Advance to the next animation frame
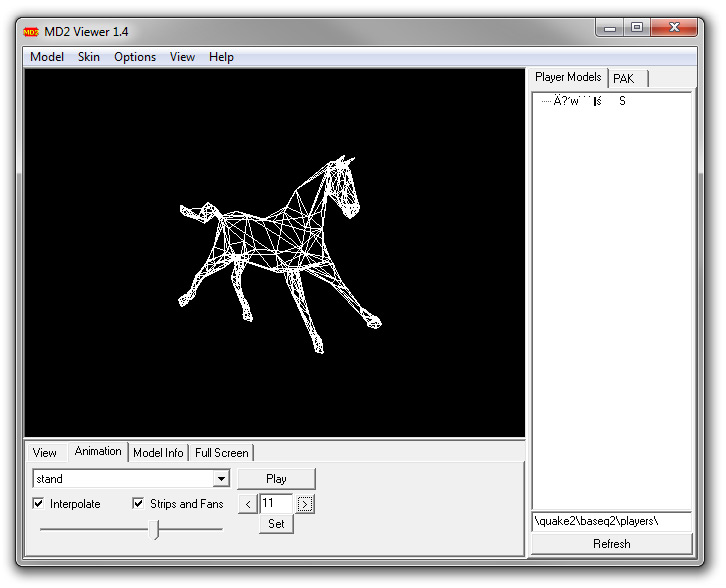 (x=305, y=504)
